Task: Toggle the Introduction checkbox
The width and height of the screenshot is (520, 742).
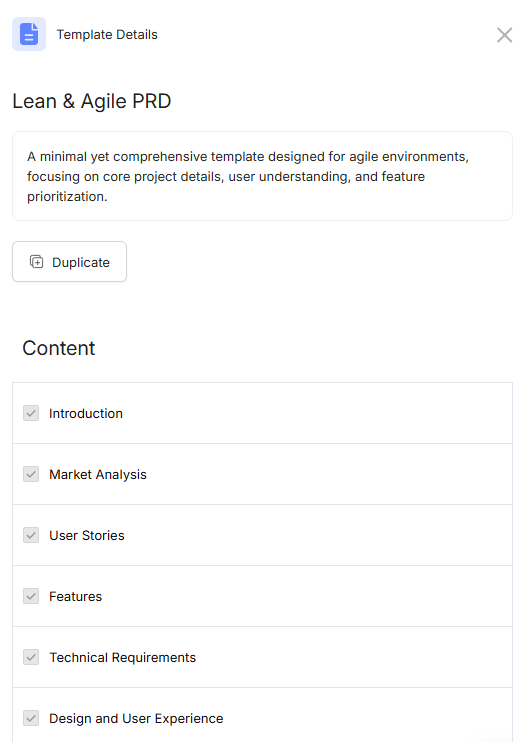Action: (x=31, y=413)
